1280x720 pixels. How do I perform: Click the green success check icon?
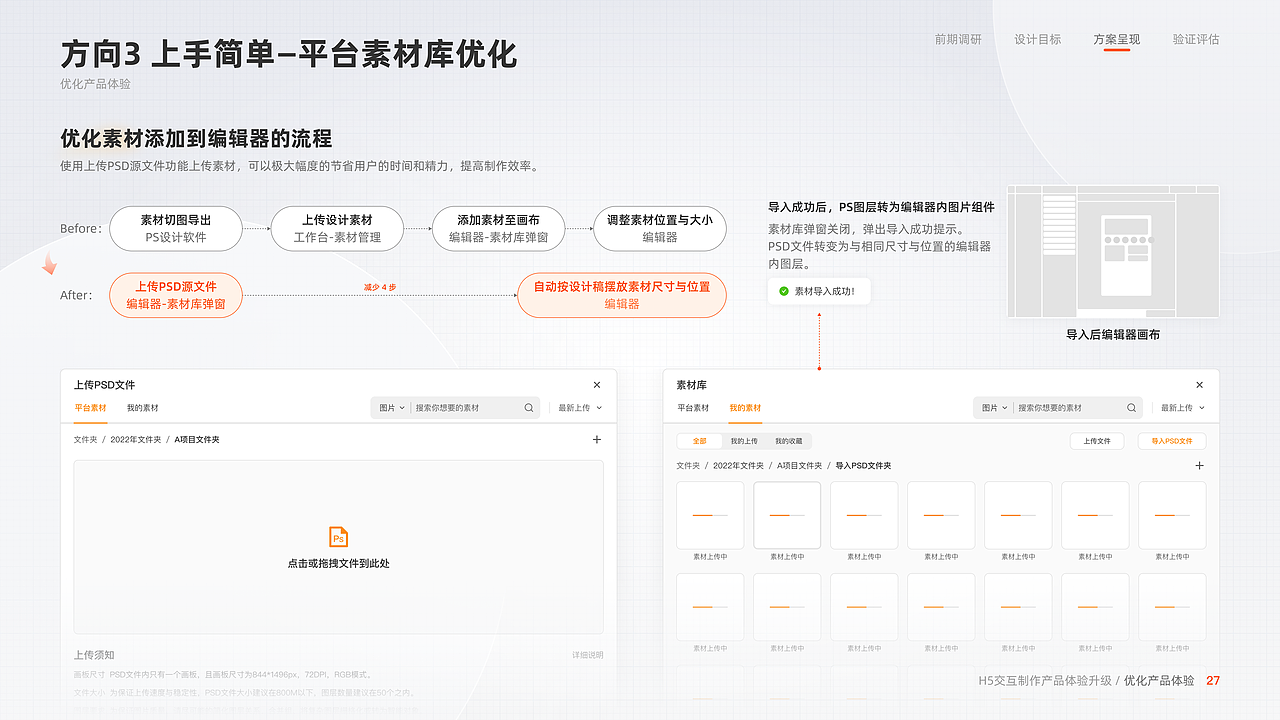[784, 292]
